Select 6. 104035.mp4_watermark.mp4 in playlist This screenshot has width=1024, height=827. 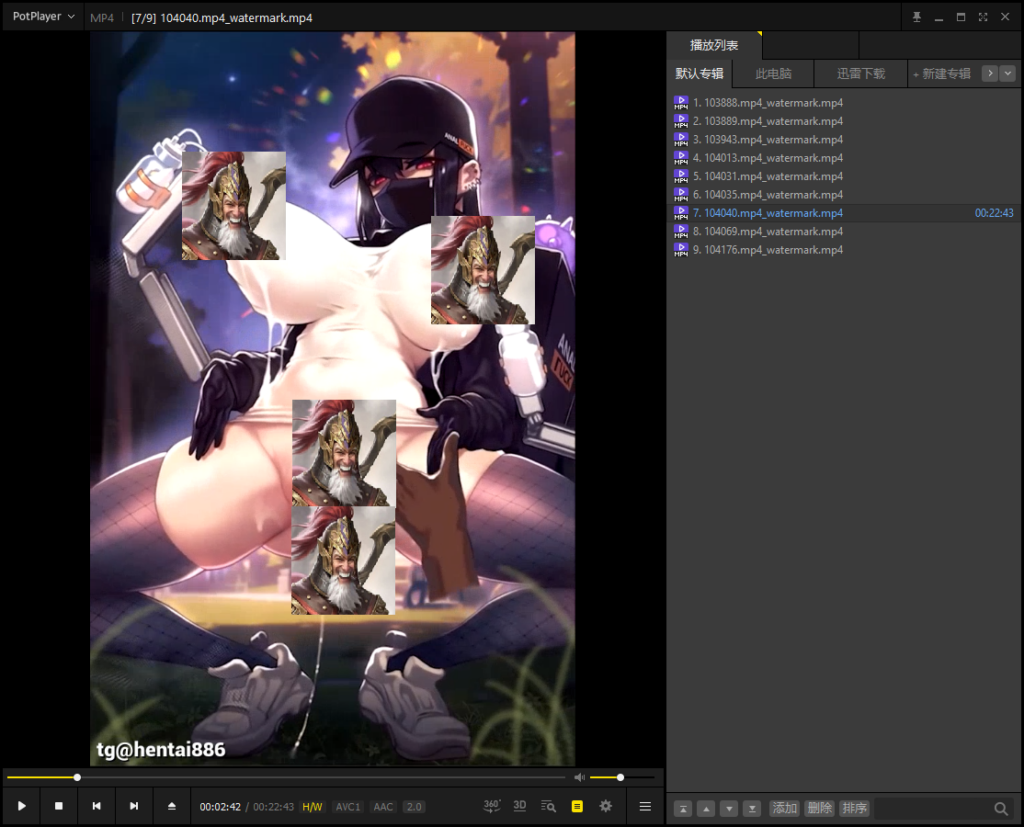844,194
